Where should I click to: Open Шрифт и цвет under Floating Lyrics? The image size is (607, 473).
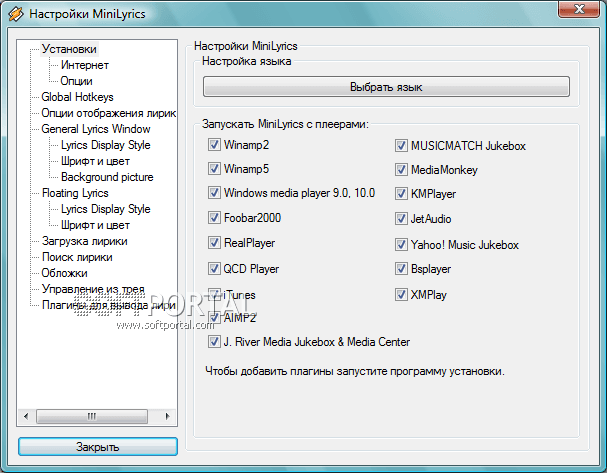[95, 225]
